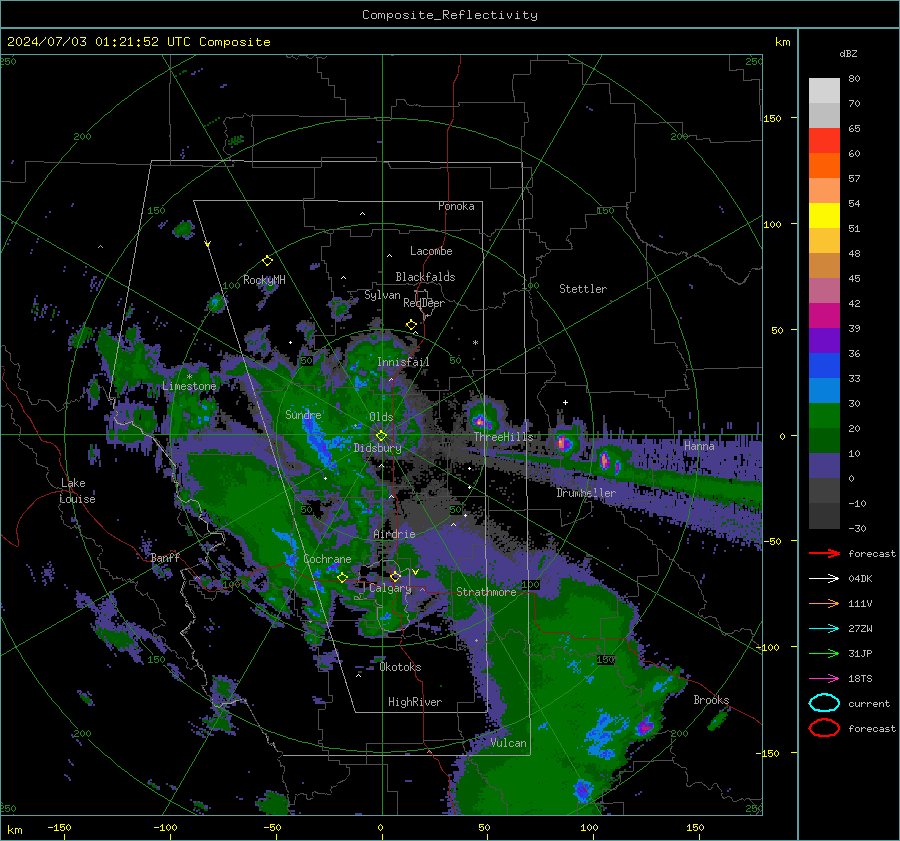Image resolution: width=900 pixels, height=841 pixels.
Task: Click the RockyMH city label
Action: tap(264, 280)
